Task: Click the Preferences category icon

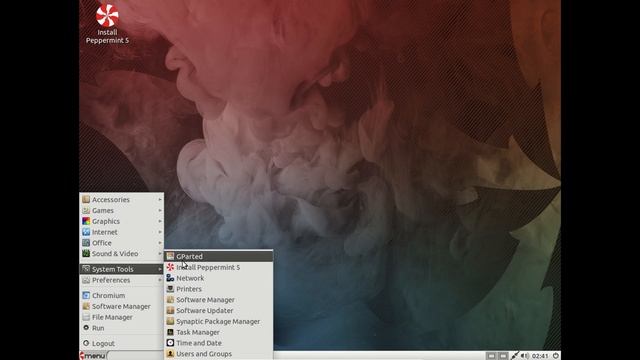Action: [86, 280]
